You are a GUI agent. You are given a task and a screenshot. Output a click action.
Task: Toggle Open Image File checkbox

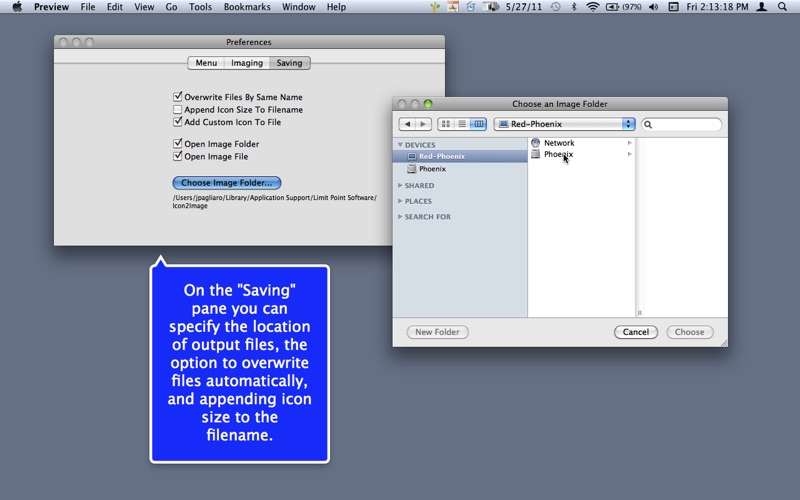click(178, 156)
